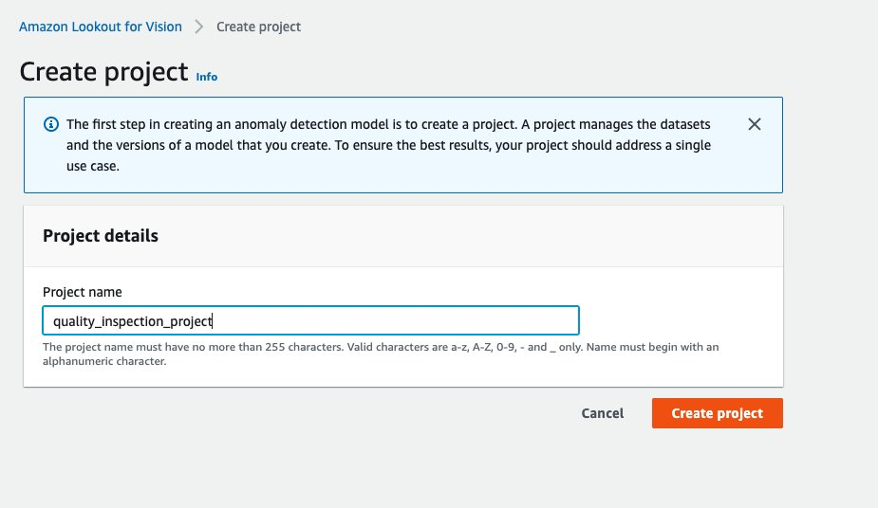
Task: Click the alert's second line mentioning model versions
Action: [388, 145]
